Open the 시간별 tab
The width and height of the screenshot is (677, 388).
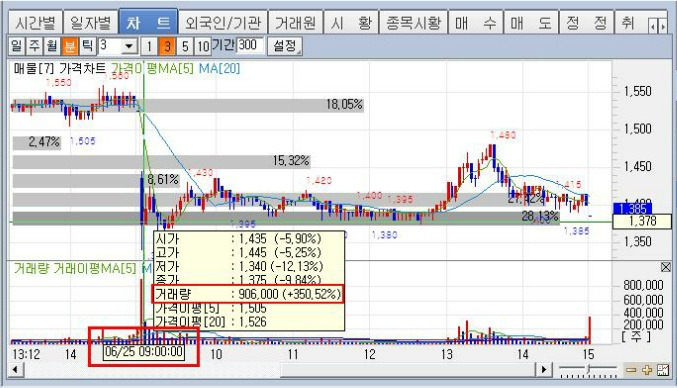[x=35, y=22]
